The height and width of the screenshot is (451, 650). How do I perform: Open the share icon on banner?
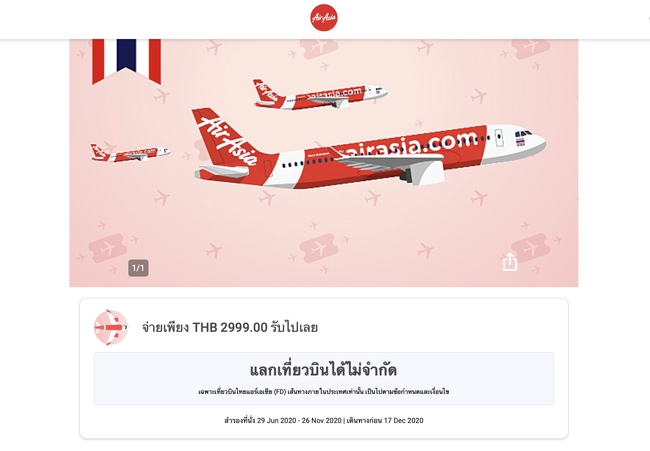pos(510,262)
